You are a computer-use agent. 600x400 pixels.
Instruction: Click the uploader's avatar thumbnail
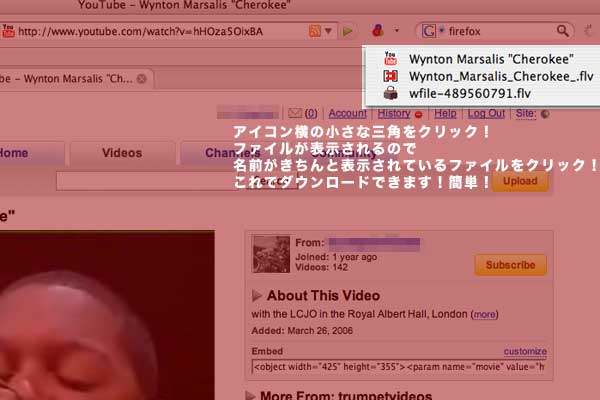(x=271, y=255)
